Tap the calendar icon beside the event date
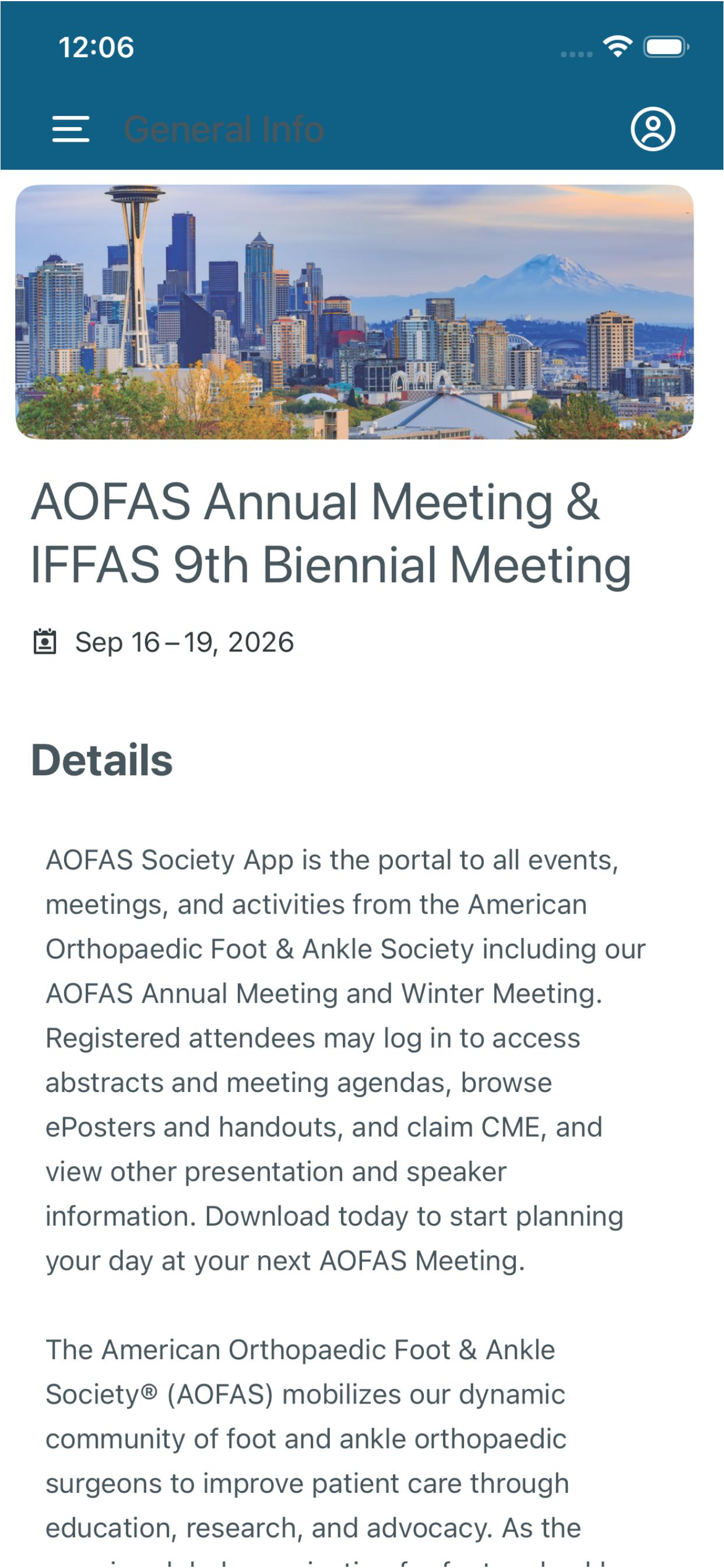The height and width of the screenshot is (1568, 724). pos(44,642)
